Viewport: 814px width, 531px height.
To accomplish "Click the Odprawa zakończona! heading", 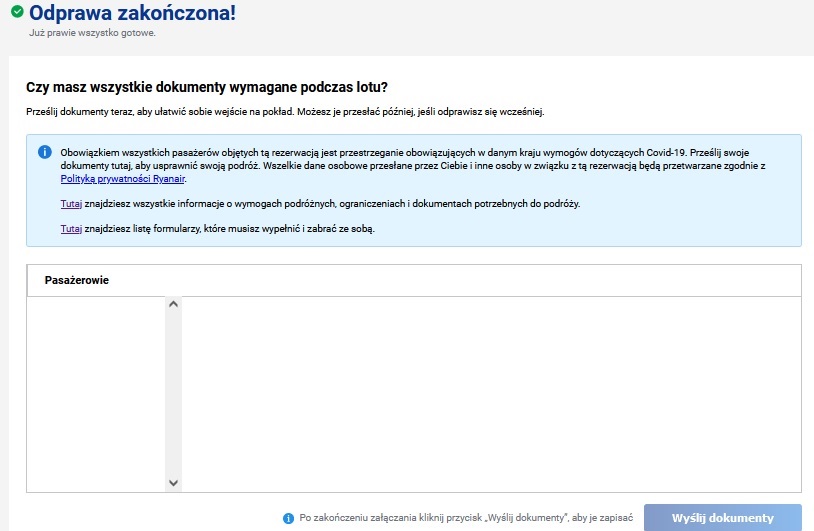I will click(132, 12).
